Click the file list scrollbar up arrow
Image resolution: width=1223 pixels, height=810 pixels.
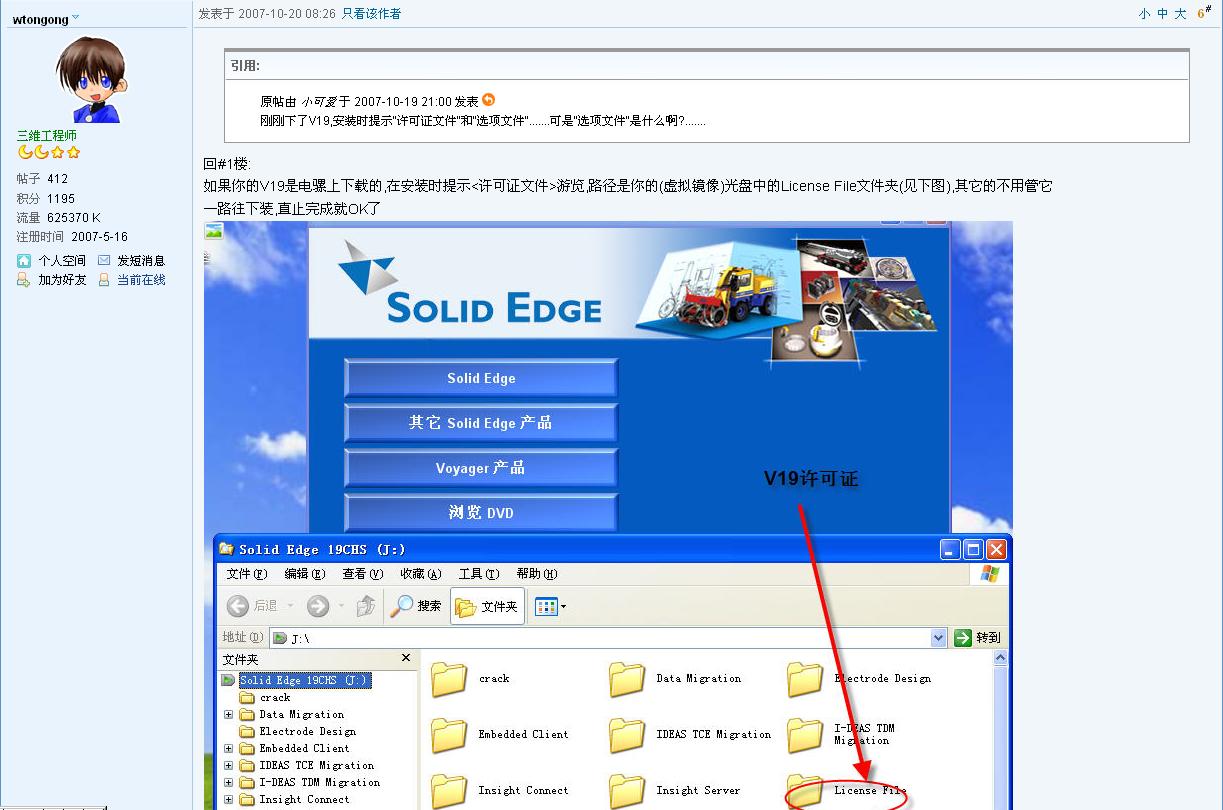[1001, 659]
